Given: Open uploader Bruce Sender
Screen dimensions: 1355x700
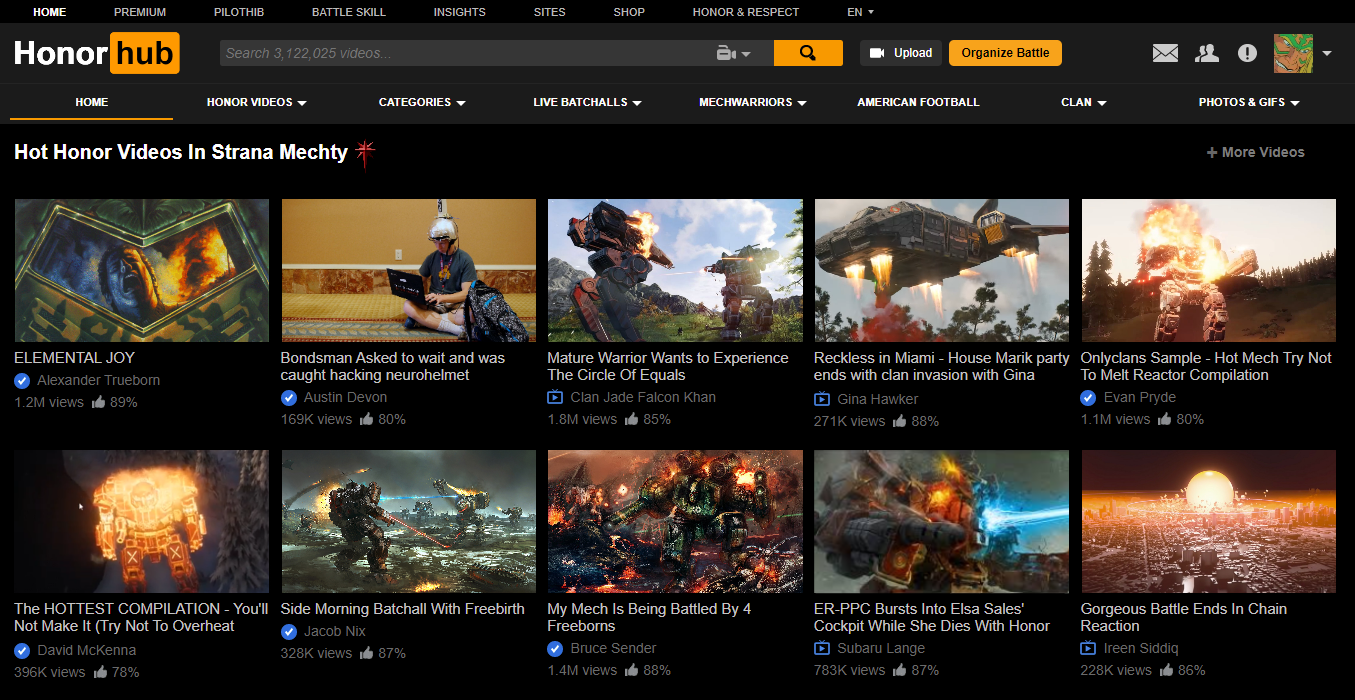Looking at the screenshot, I should coord(613,648).
